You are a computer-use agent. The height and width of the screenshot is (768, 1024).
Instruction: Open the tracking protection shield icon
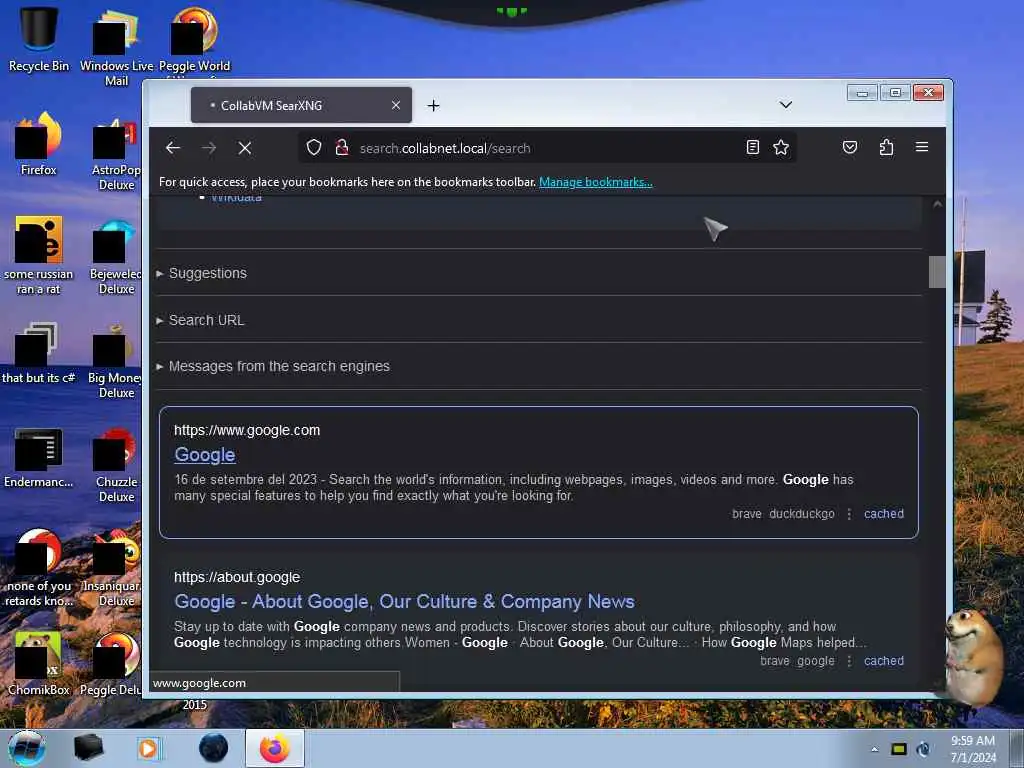pos(314,148)
